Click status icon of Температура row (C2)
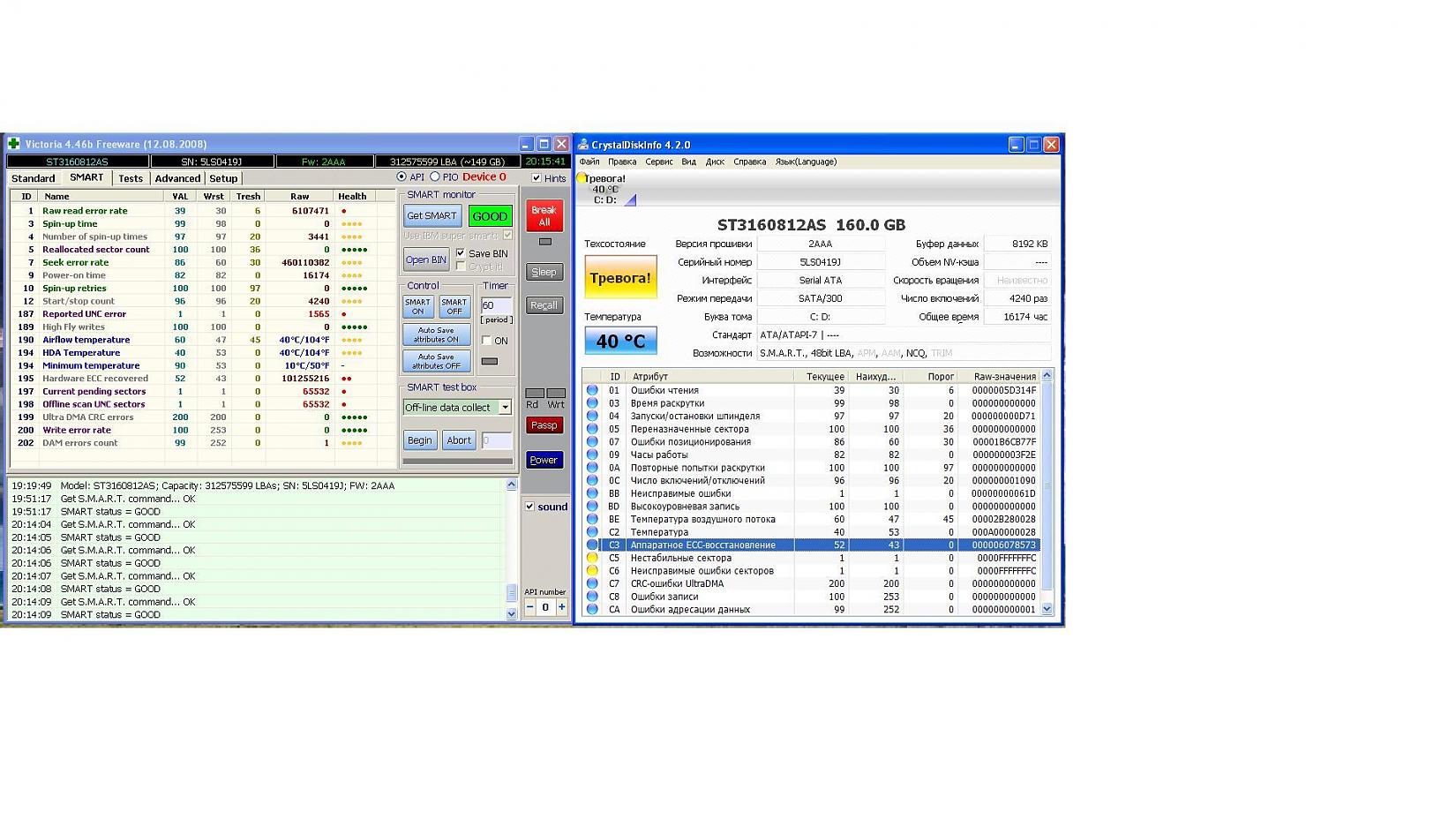Screen dimensions: 1456x819 pyautogui.click(x=592, y=532)
